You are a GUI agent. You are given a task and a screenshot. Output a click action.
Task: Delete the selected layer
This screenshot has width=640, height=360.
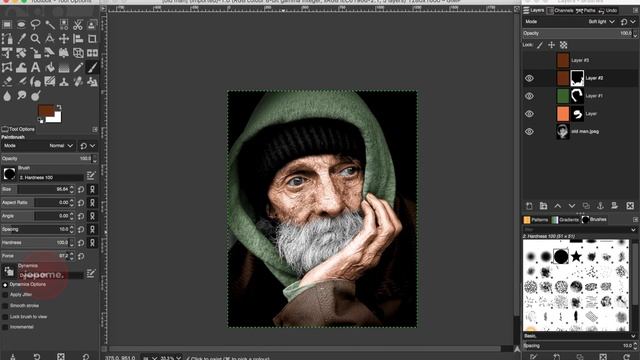tap(630, 206)
